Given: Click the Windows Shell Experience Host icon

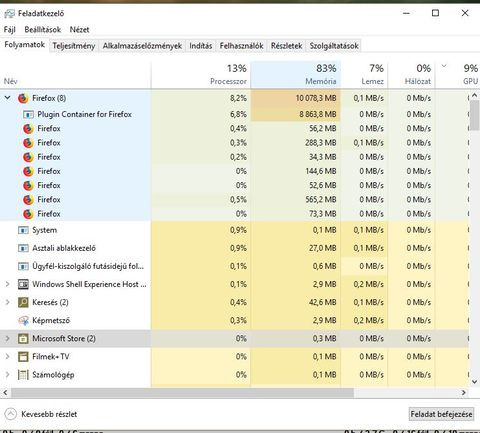Looking at the screenshot, I should (x=23, y=284).
